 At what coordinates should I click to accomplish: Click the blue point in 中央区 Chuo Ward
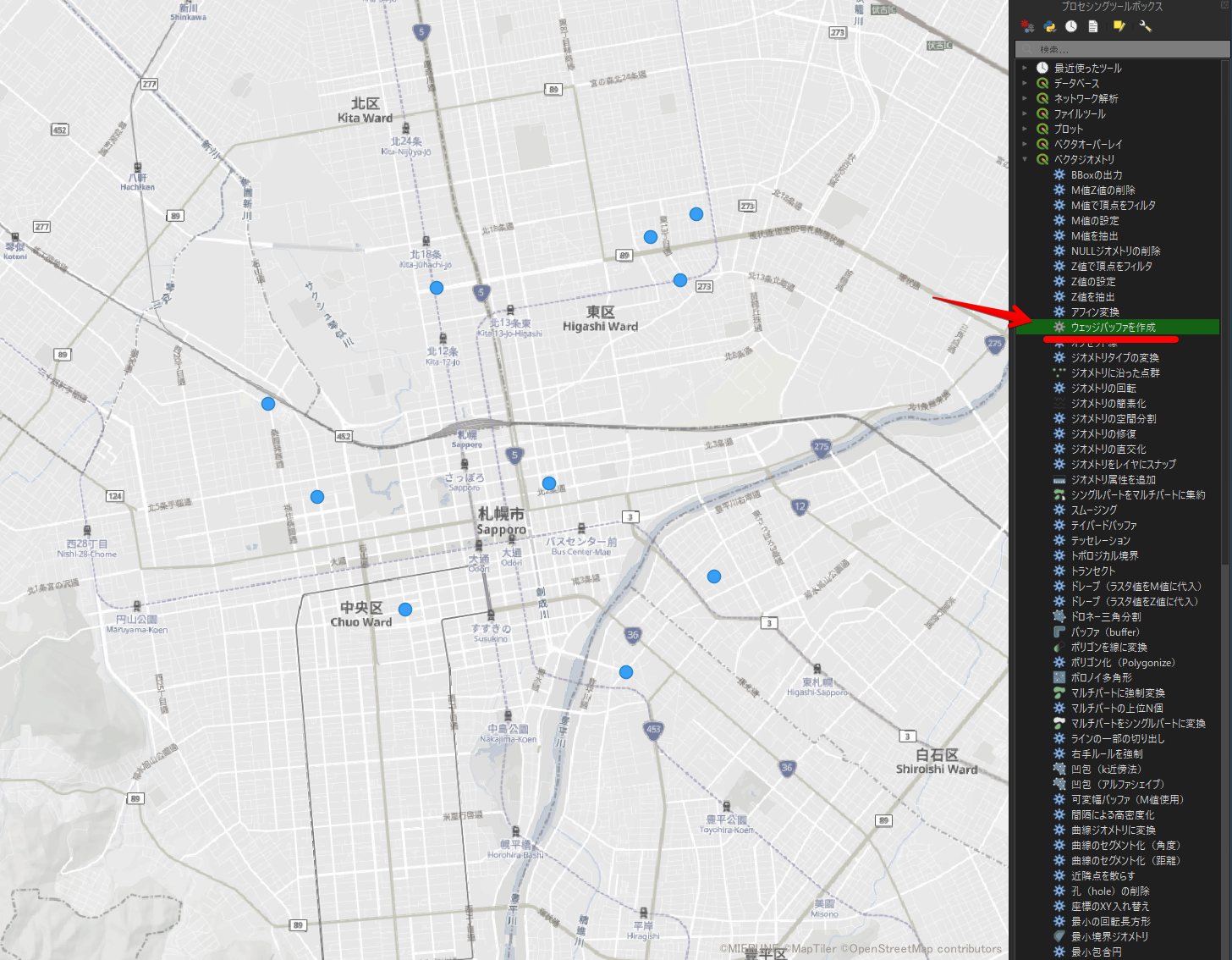pyautogui.click(x=405, y=610)
